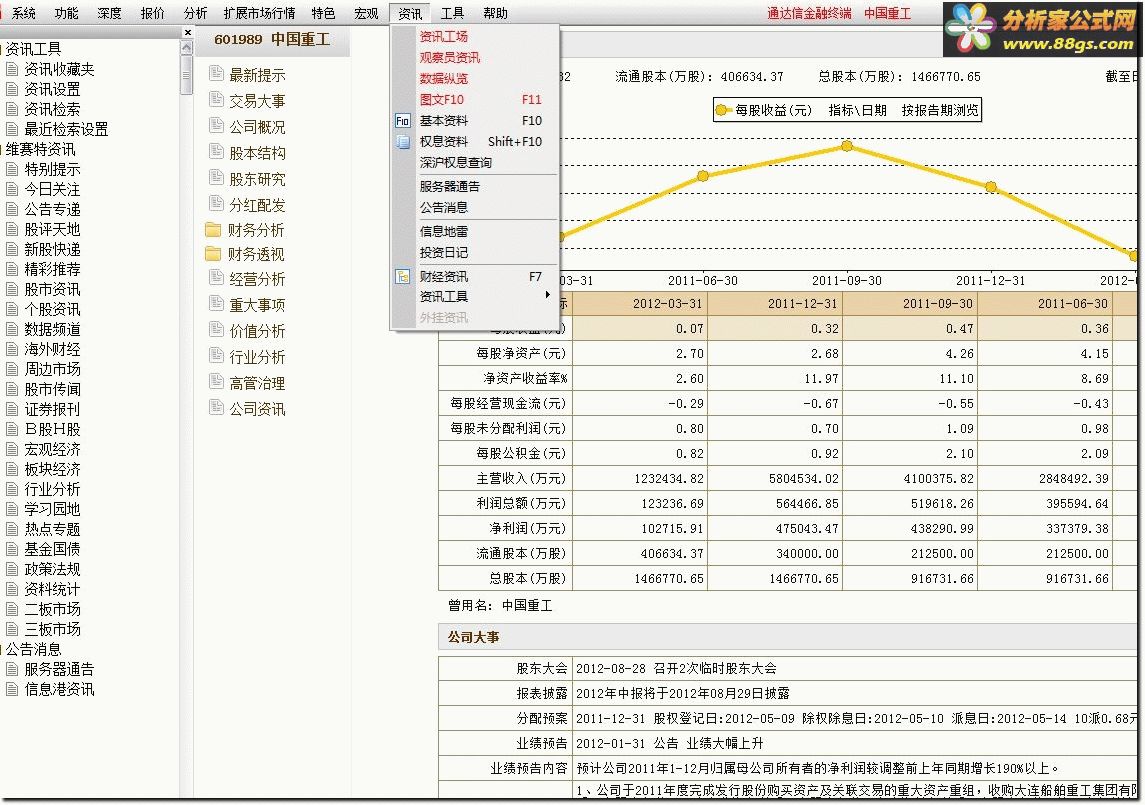Screen dimensions: 1145x805
Task: Click the document icon next to 股东研究
Action: point(215,177)
